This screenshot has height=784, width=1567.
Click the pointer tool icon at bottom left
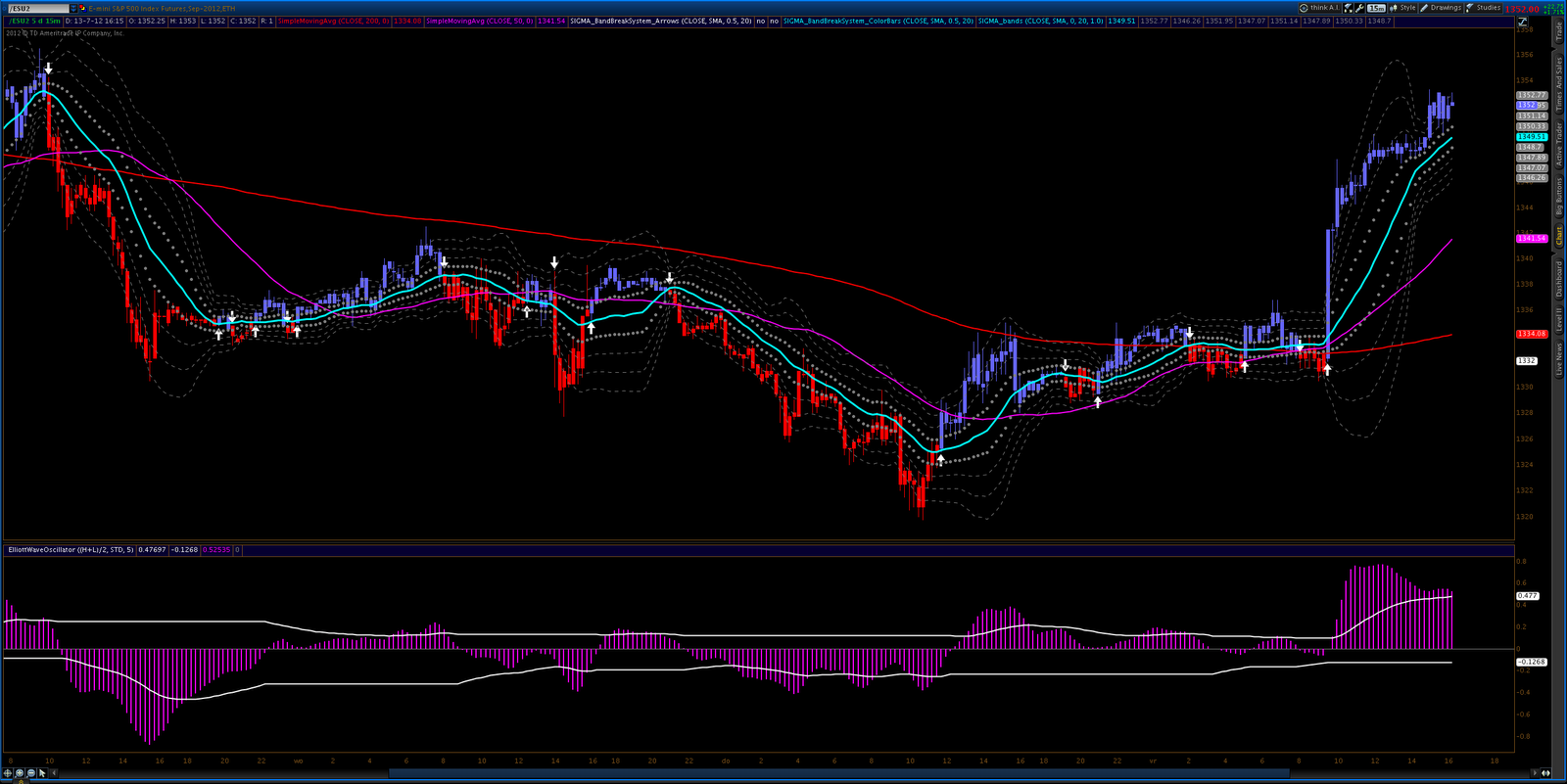tap(42, 773)
